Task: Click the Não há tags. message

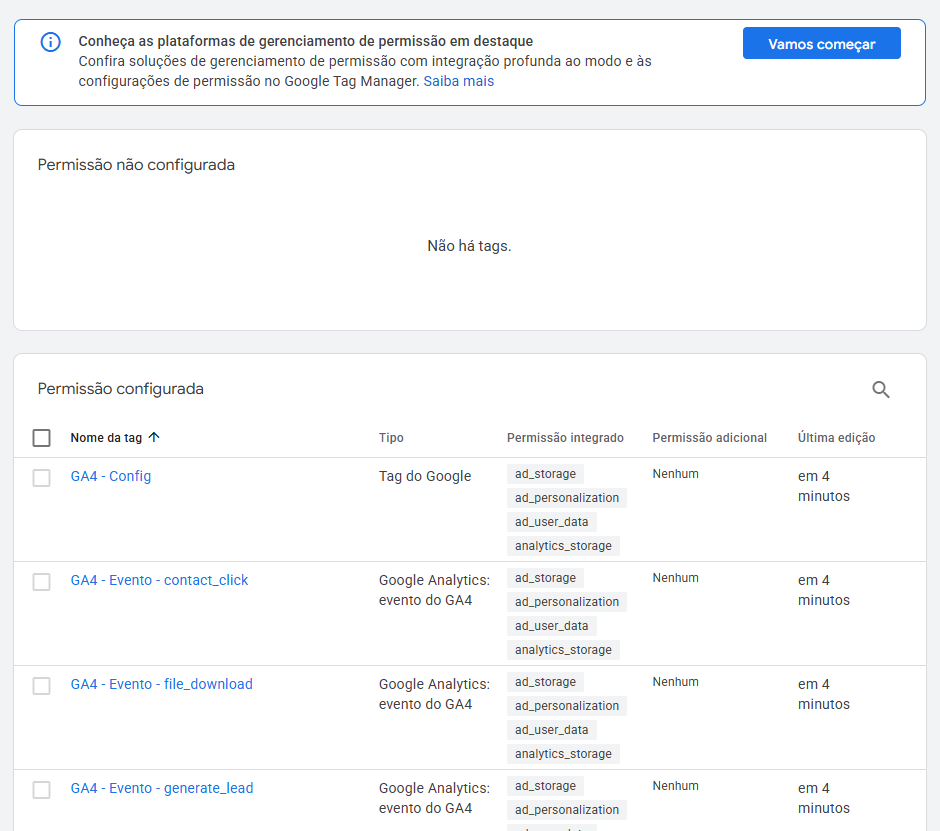Action: point(469,246)
